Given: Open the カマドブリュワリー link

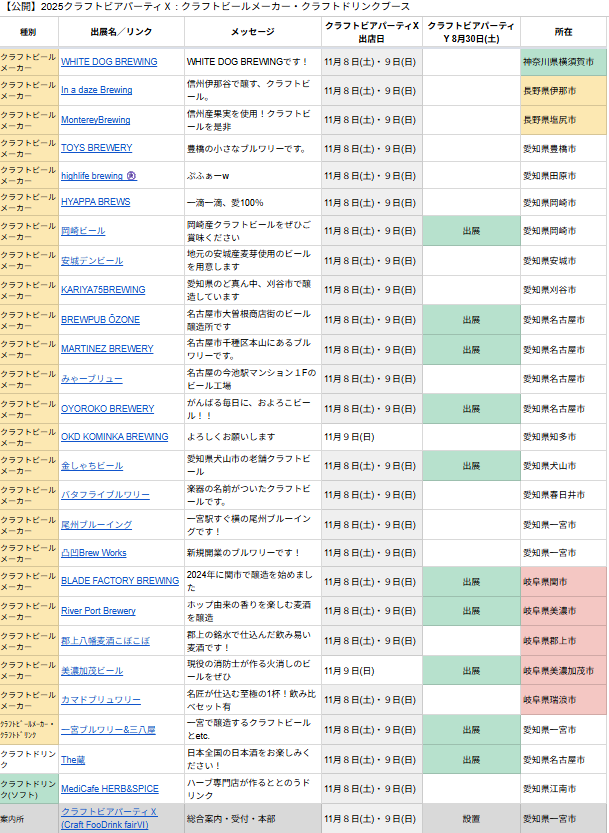Looking at the screenshot, I should (101, 700).
